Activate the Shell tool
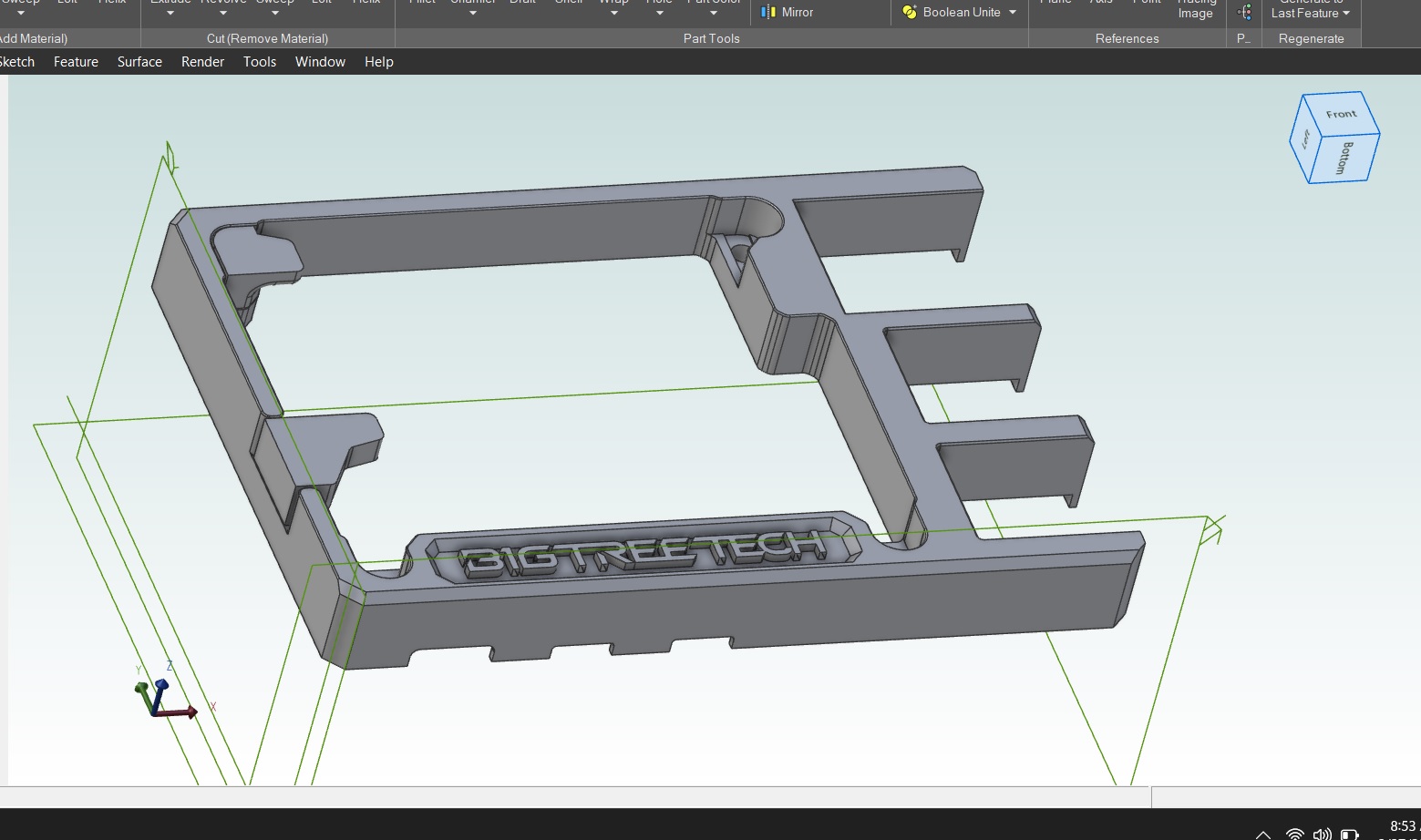 pos(569,5)
